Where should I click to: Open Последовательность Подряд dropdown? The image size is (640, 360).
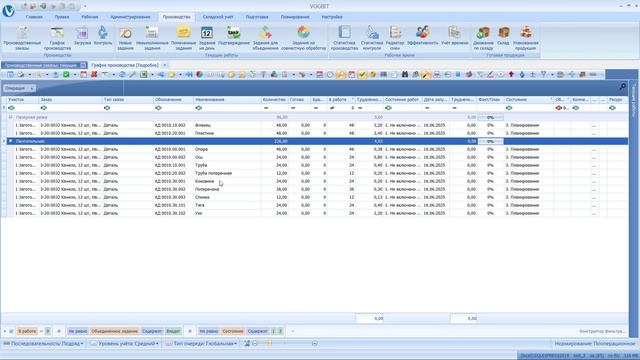[43, 344]
